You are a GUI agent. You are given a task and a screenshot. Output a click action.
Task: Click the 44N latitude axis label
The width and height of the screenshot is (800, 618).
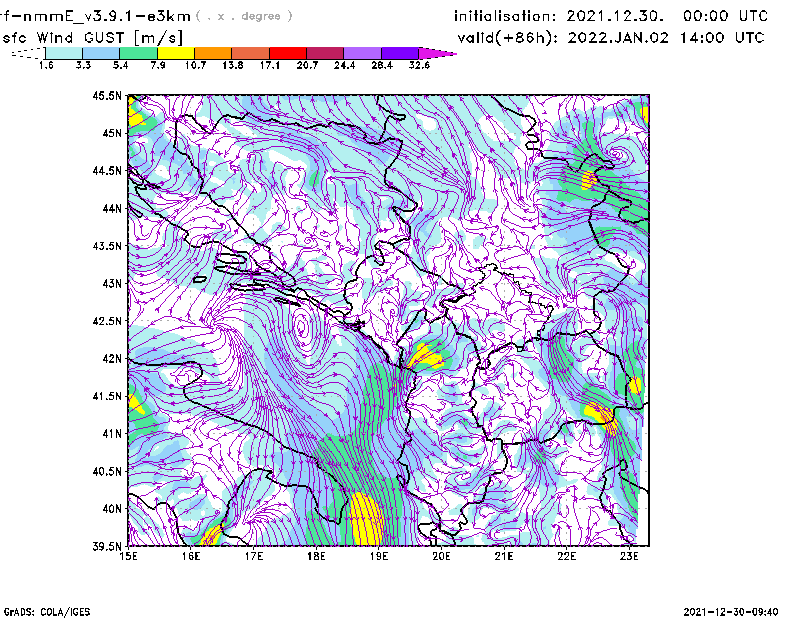coord(112,208)
